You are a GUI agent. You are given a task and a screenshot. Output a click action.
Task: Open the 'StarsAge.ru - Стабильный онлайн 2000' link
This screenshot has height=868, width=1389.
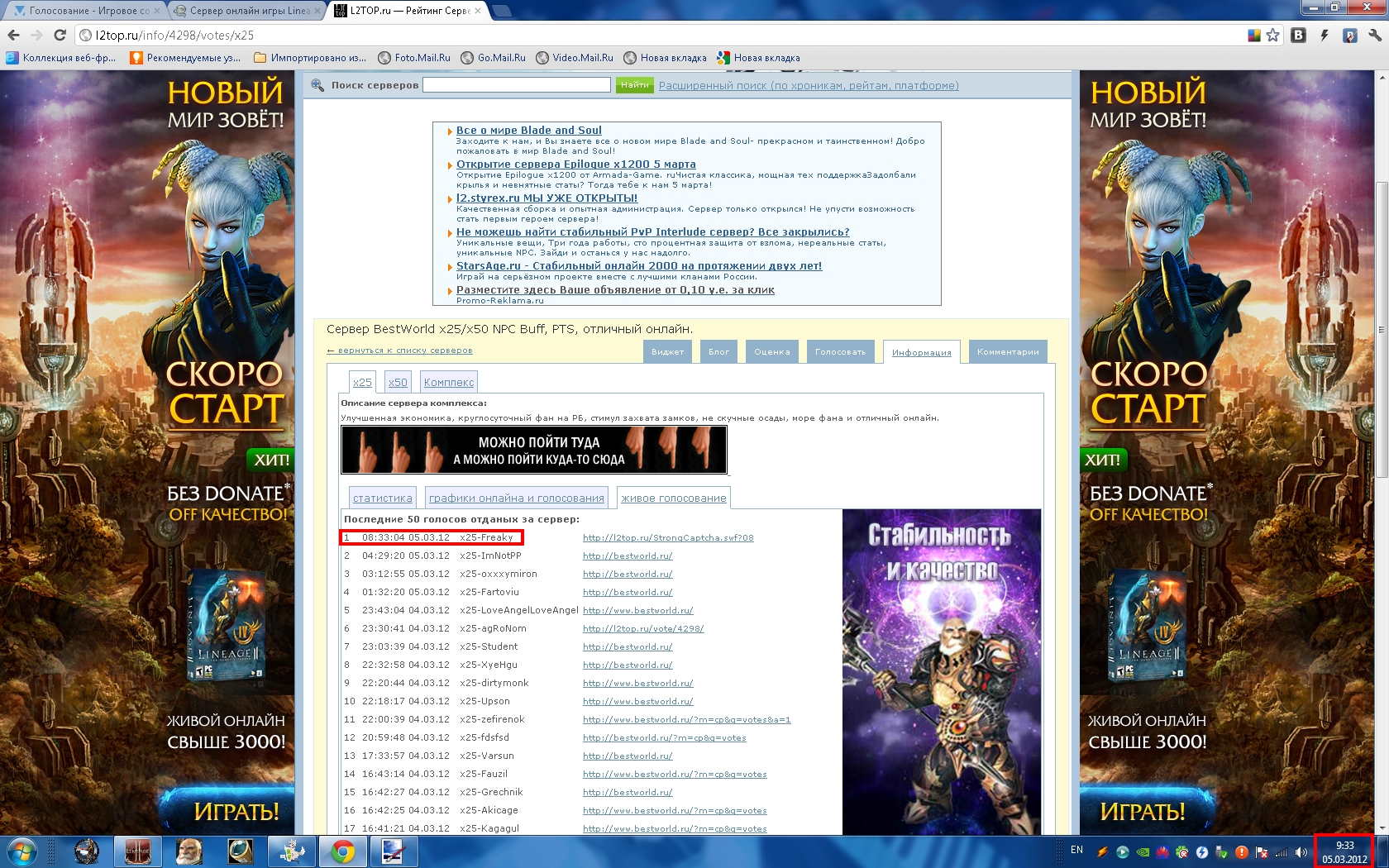click(x=639, y=265)
